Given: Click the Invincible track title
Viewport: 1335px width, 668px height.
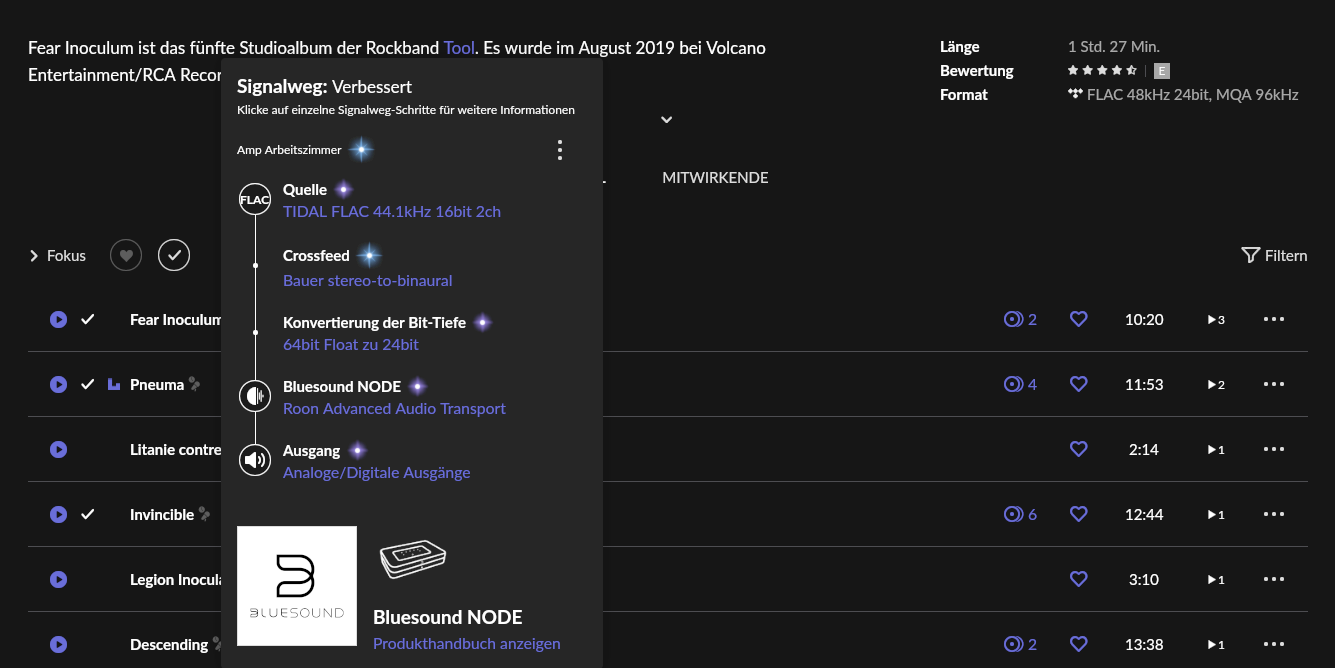Looking at the screenshot, I should 162,515.
